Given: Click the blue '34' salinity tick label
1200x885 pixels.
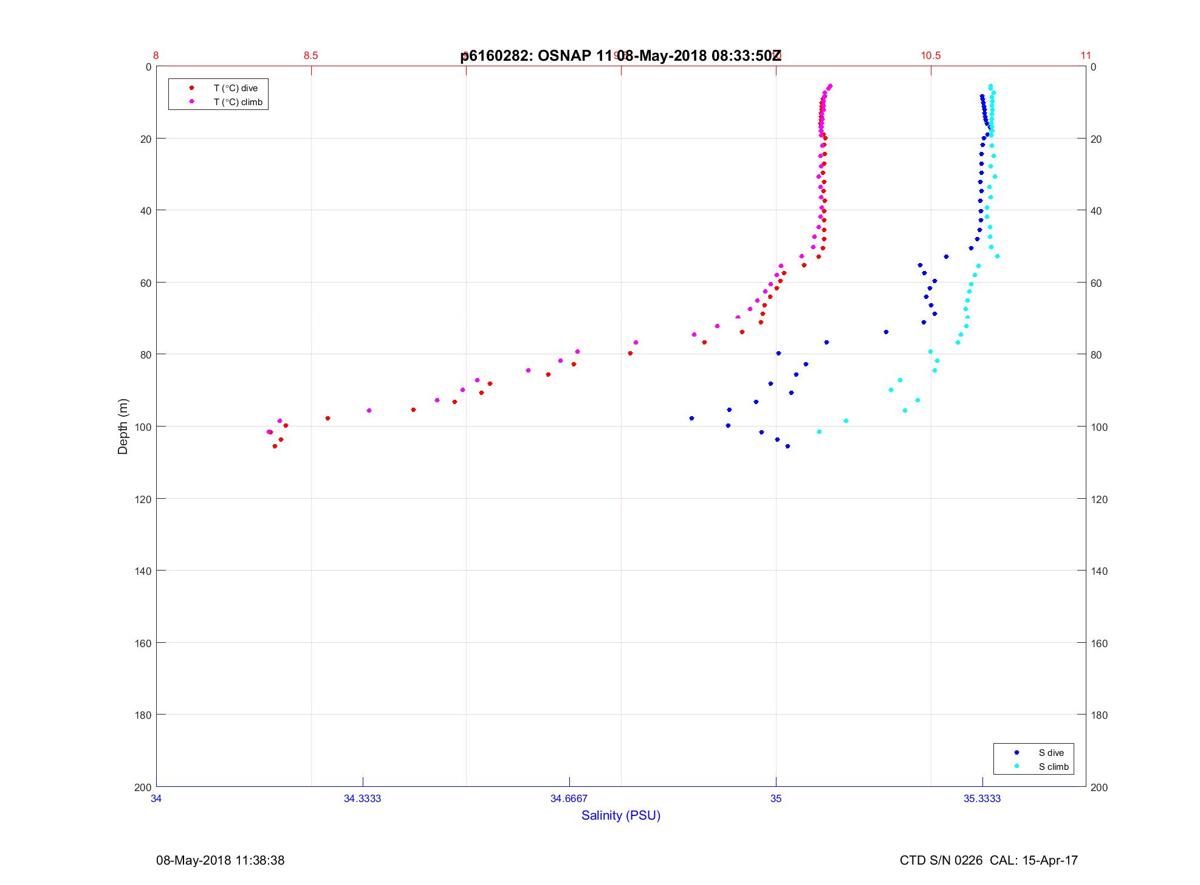Looking at the screenshot, I should click(156, 798).
